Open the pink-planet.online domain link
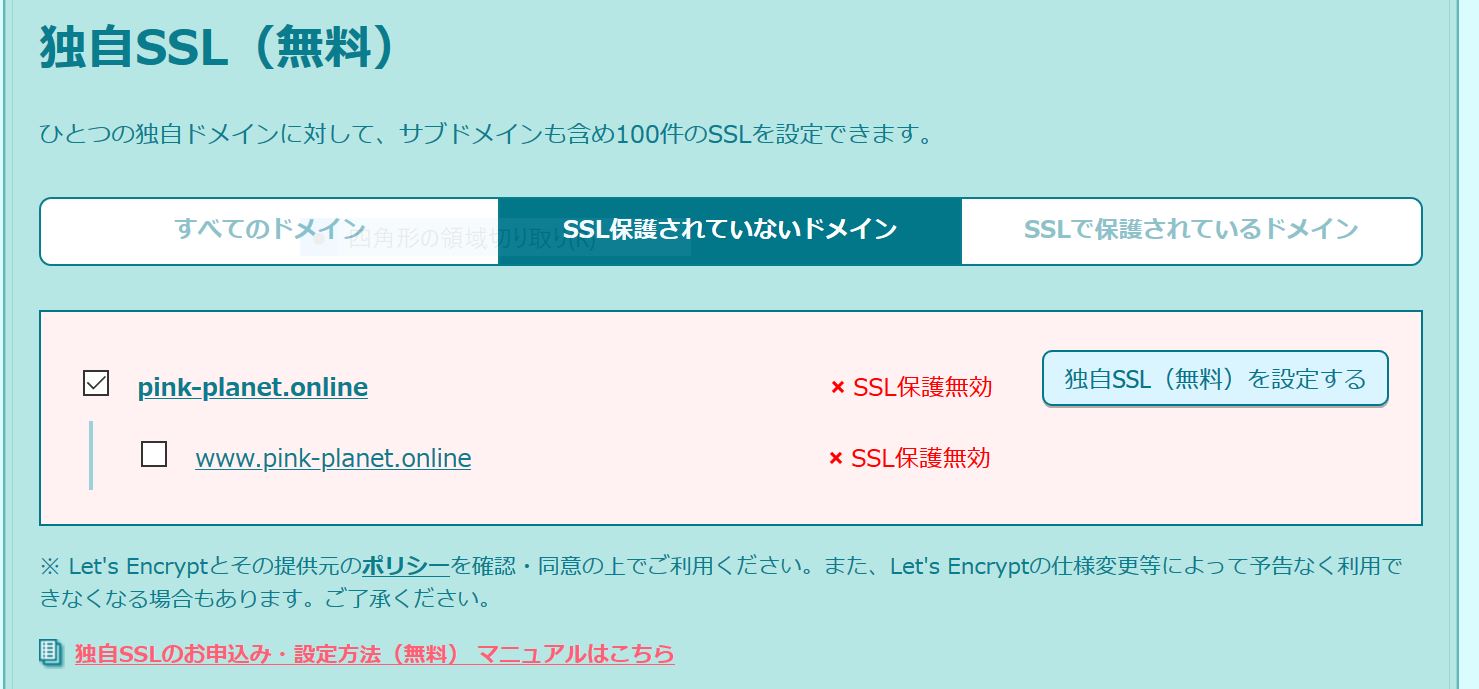This screenshot has width=1479, height=689. 253,387
